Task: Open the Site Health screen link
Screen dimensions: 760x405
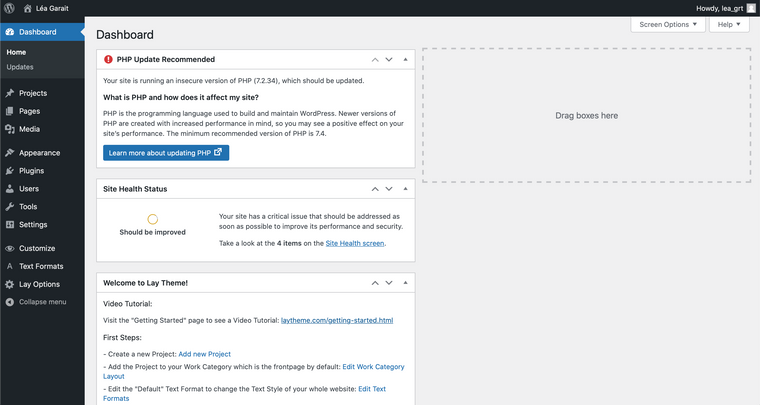Action: click(x=355, y=243)
